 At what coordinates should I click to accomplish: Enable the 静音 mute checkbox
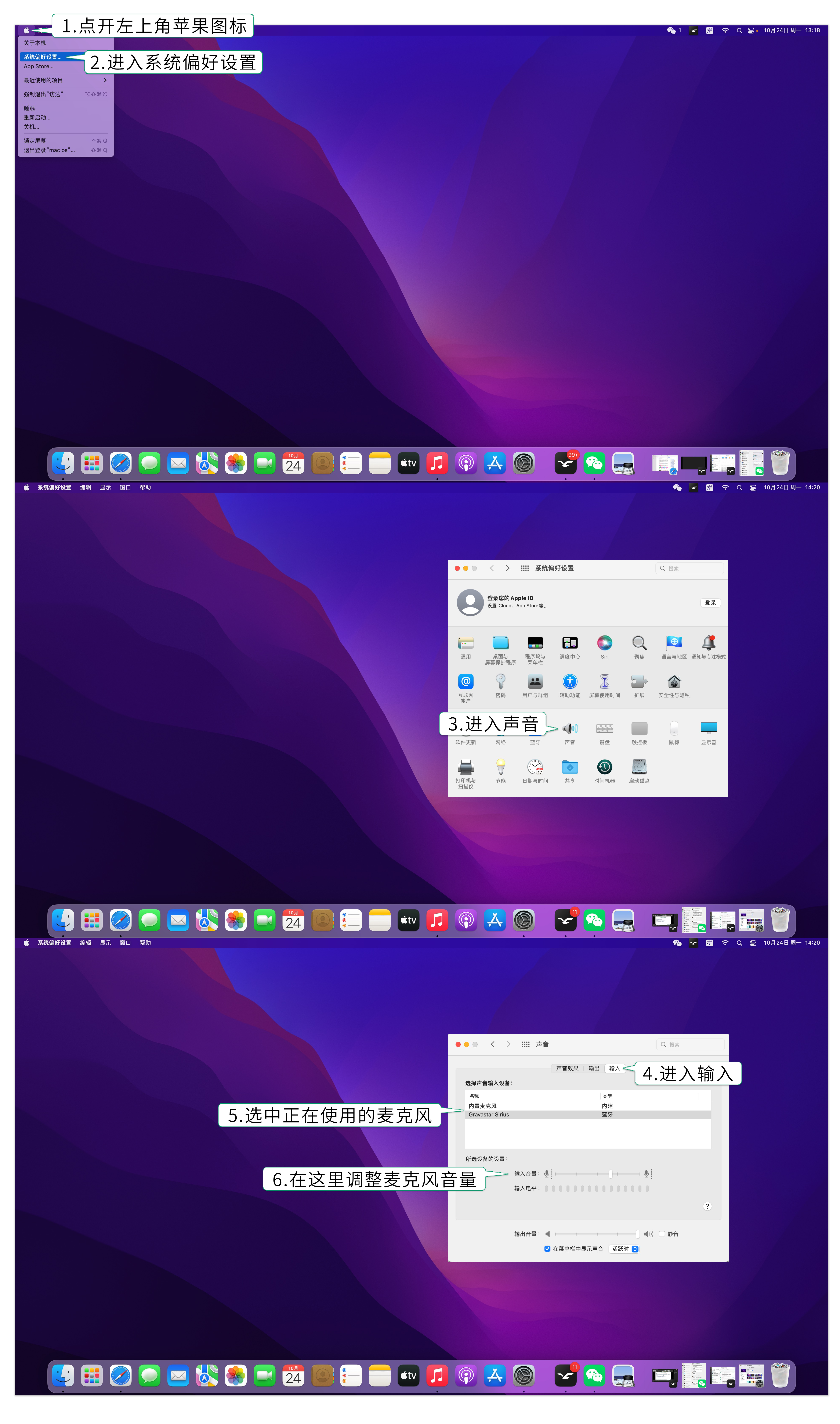(662, 1234)
